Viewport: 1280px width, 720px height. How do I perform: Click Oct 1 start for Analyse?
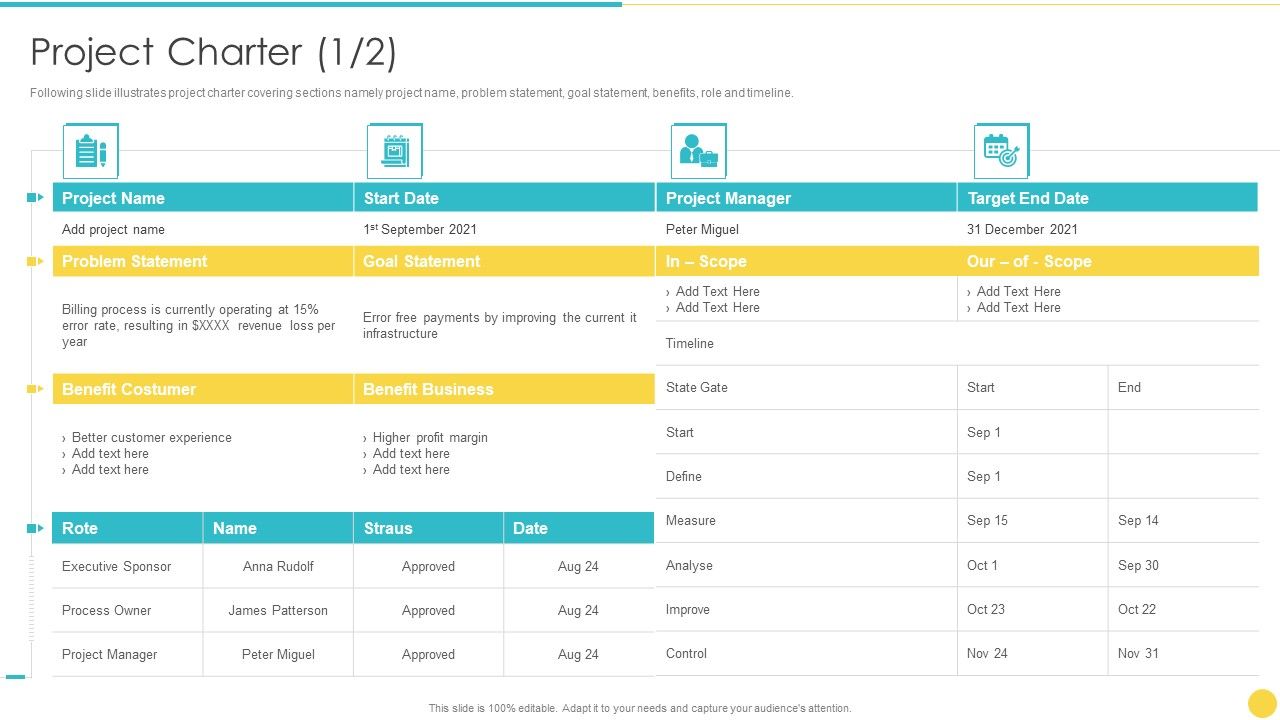click(982, 565)
